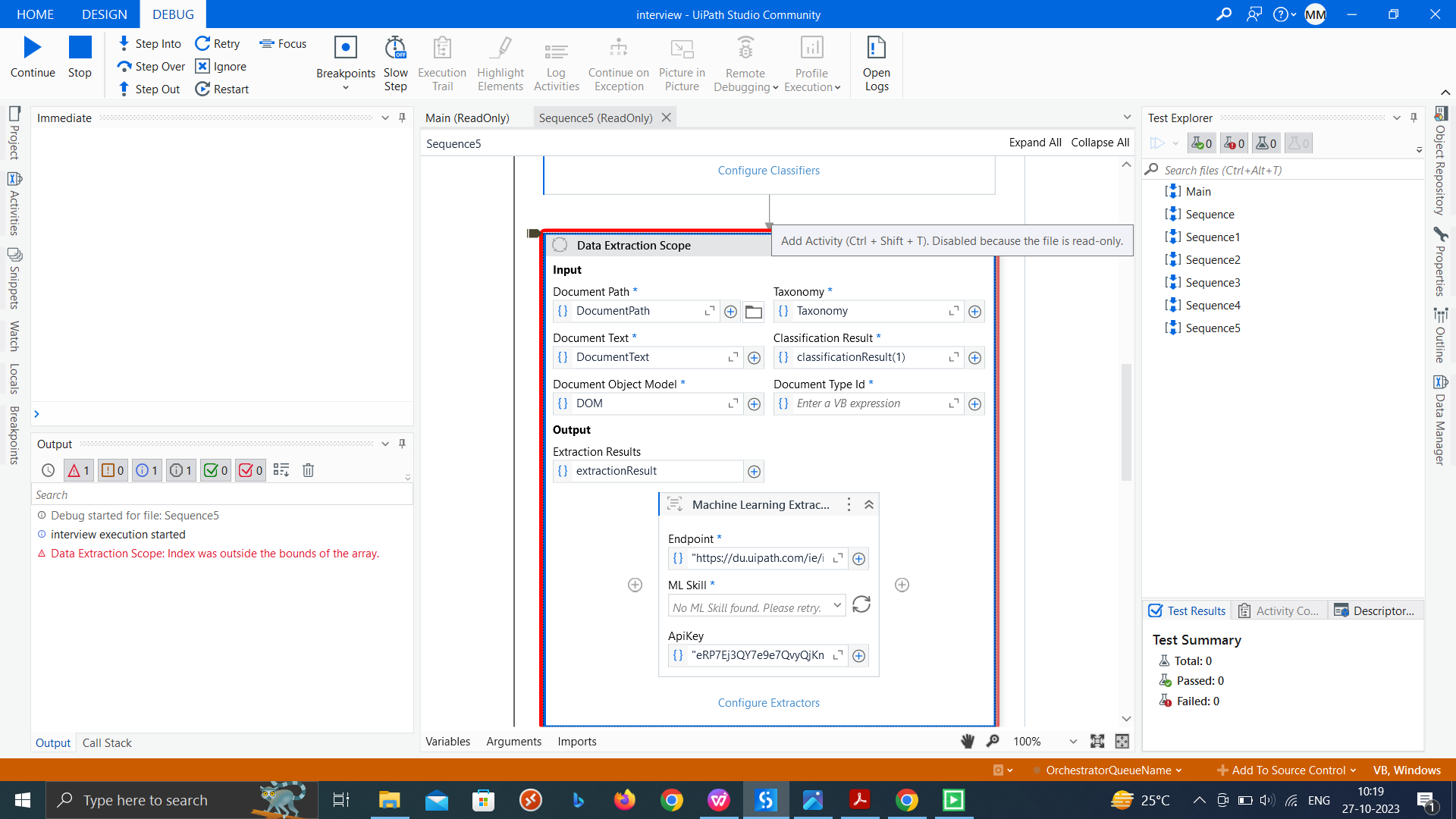Click plus button next to Taxonomy field

click(x=974, y=312)
